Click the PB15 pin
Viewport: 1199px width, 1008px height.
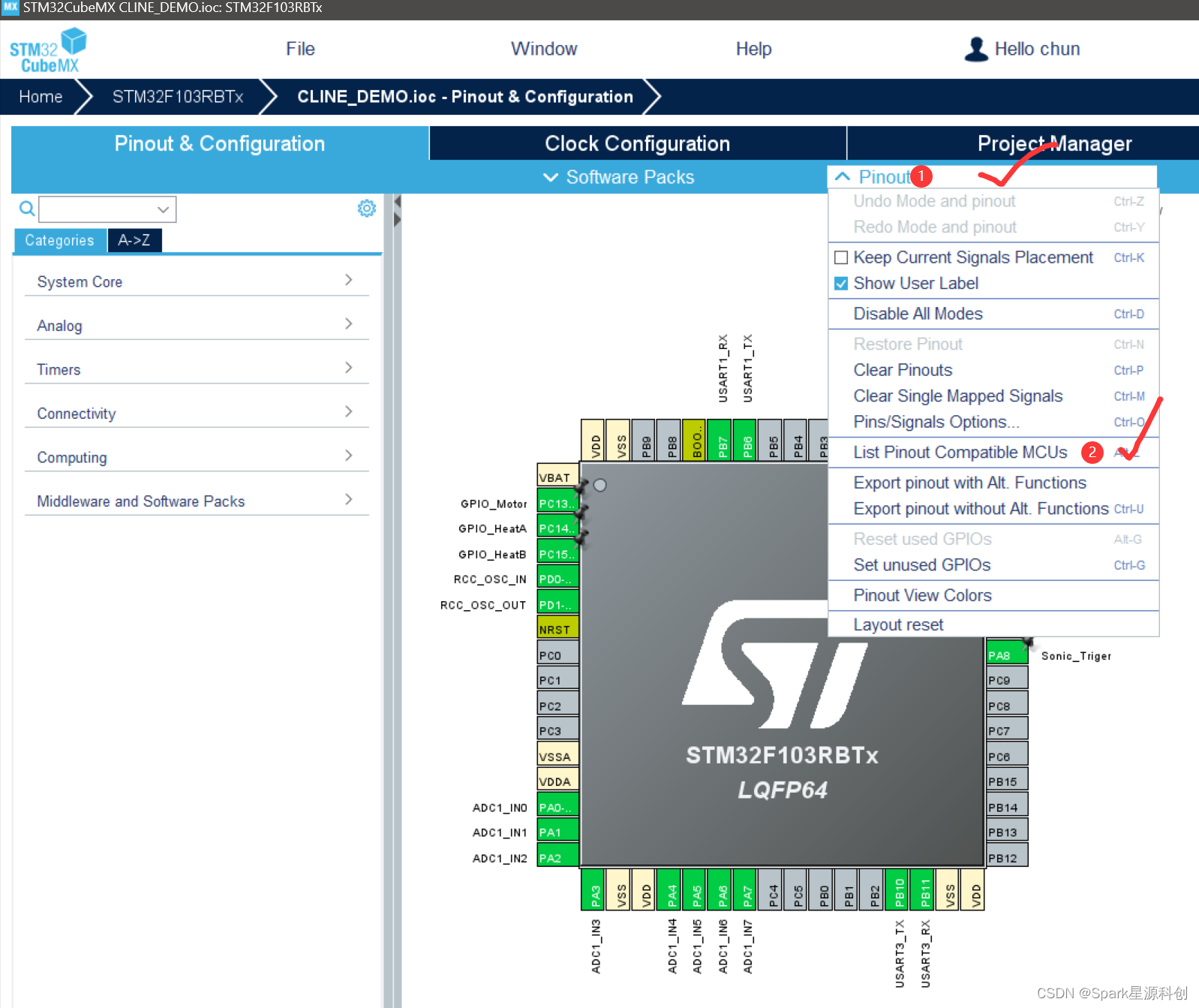[x=1007, y=781]
